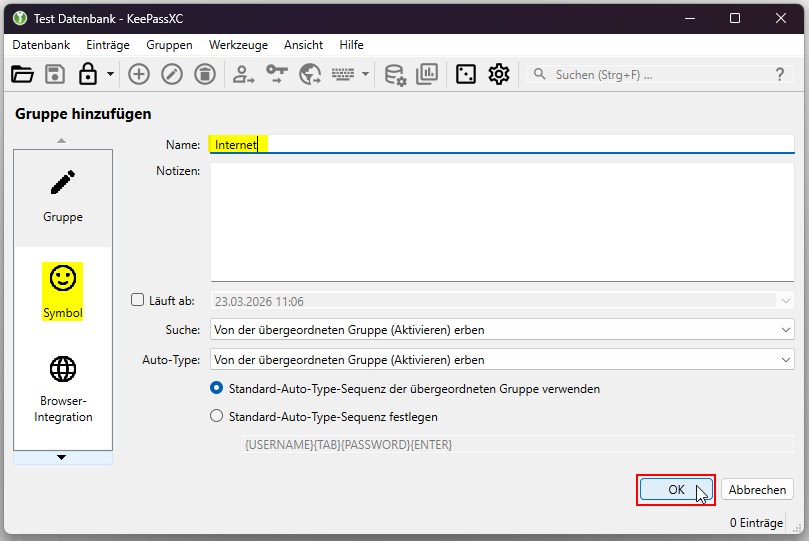The width and height of the screenshot is (809, 541).
Task: Lock the database with the padlock icon
Action: tap(88, 74)
